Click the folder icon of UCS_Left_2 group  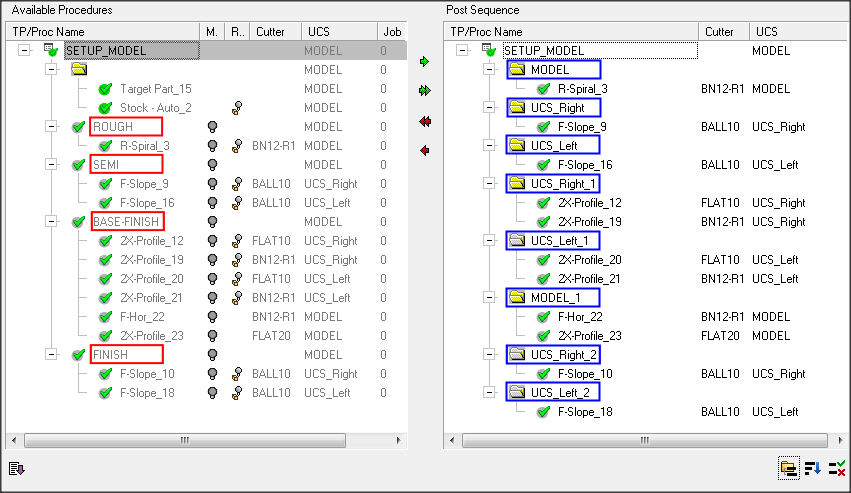517,393
